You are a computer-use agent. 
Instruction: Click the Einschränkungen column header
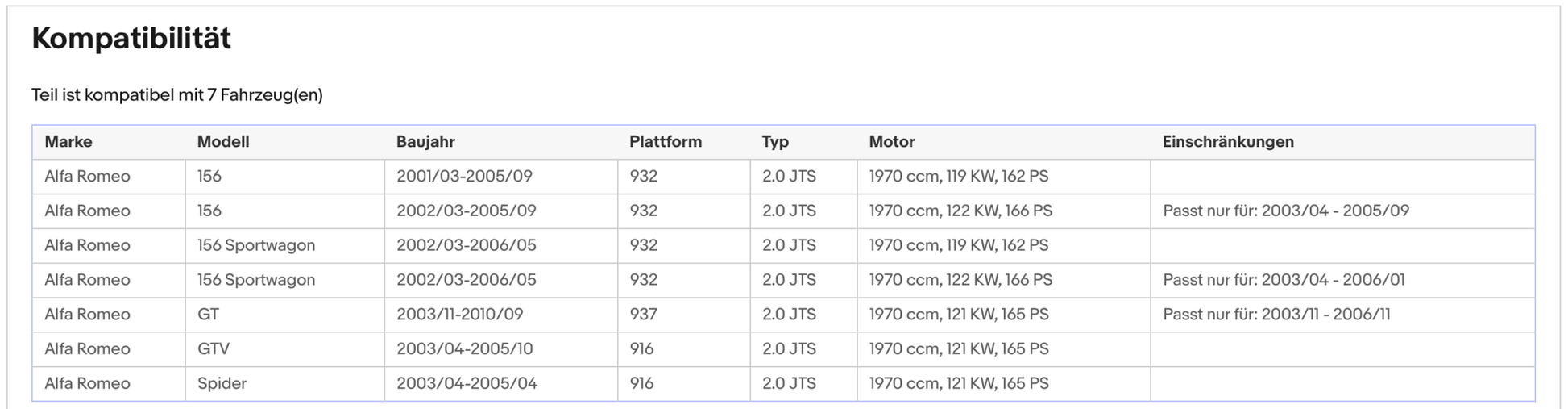pyautogui.click(x=1227, y=142)
